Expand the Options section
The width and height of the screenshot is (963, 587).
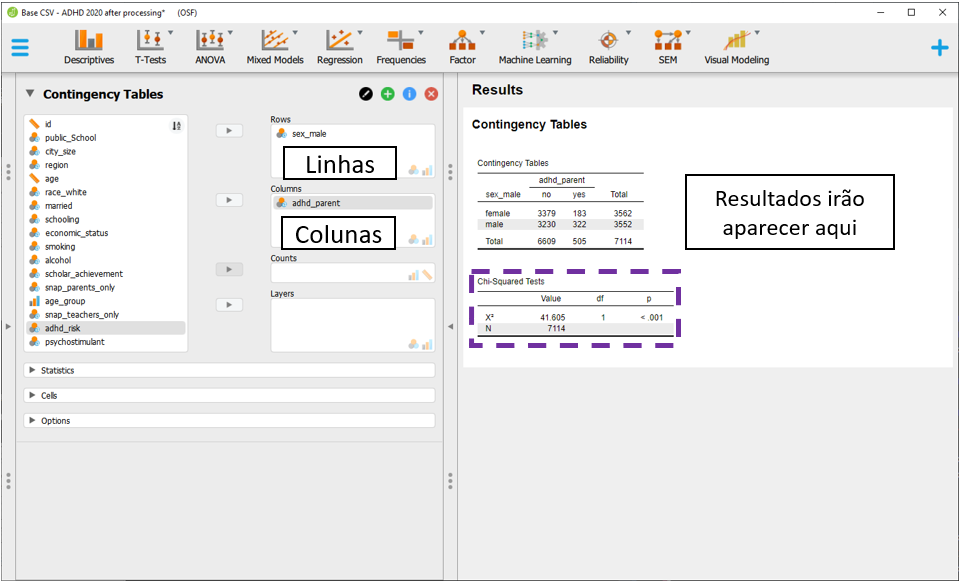[55, 421]
